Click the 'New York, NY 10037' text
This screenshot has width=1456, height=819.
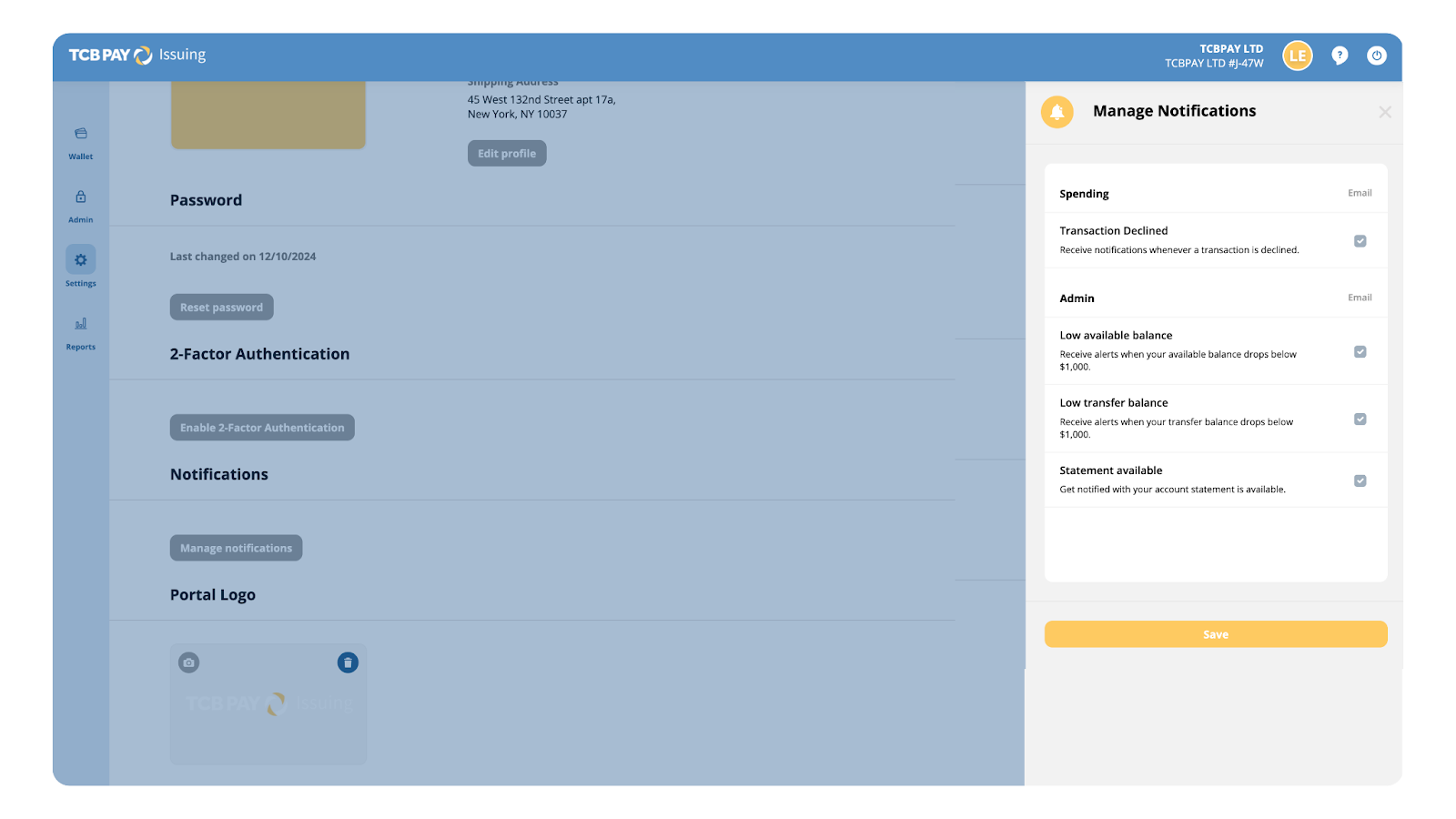[x=517, y=115]
